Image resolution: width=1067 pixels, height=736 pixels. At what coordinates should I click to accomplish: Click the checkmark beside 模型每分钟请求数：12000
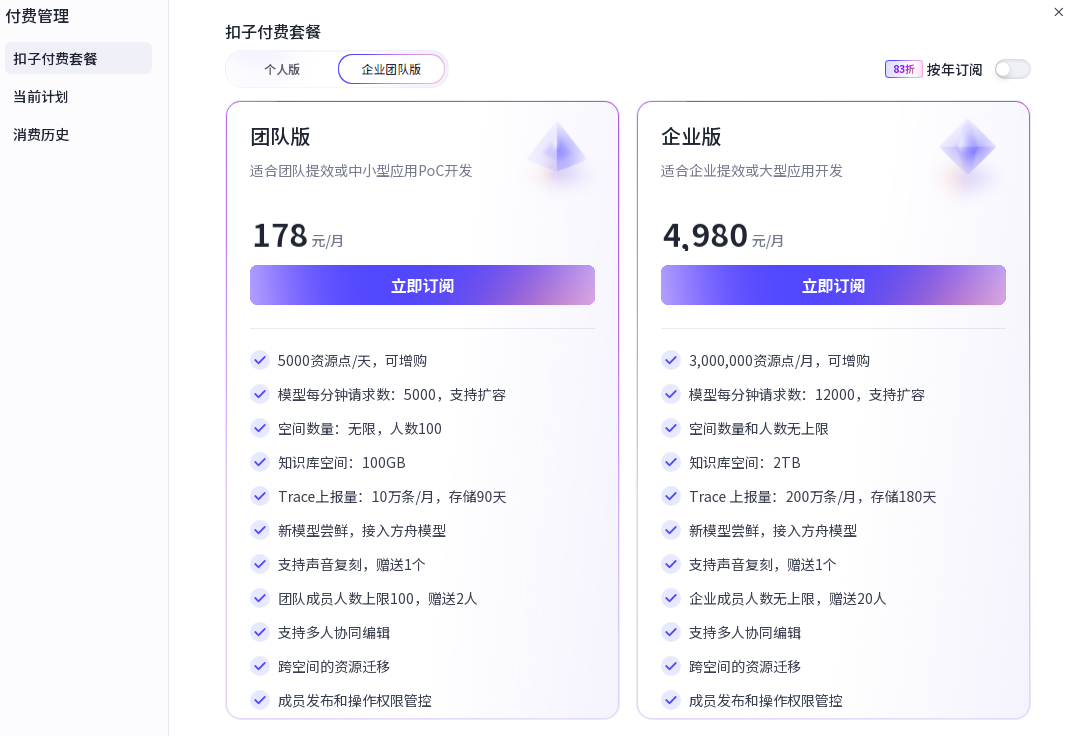(671, 394)
